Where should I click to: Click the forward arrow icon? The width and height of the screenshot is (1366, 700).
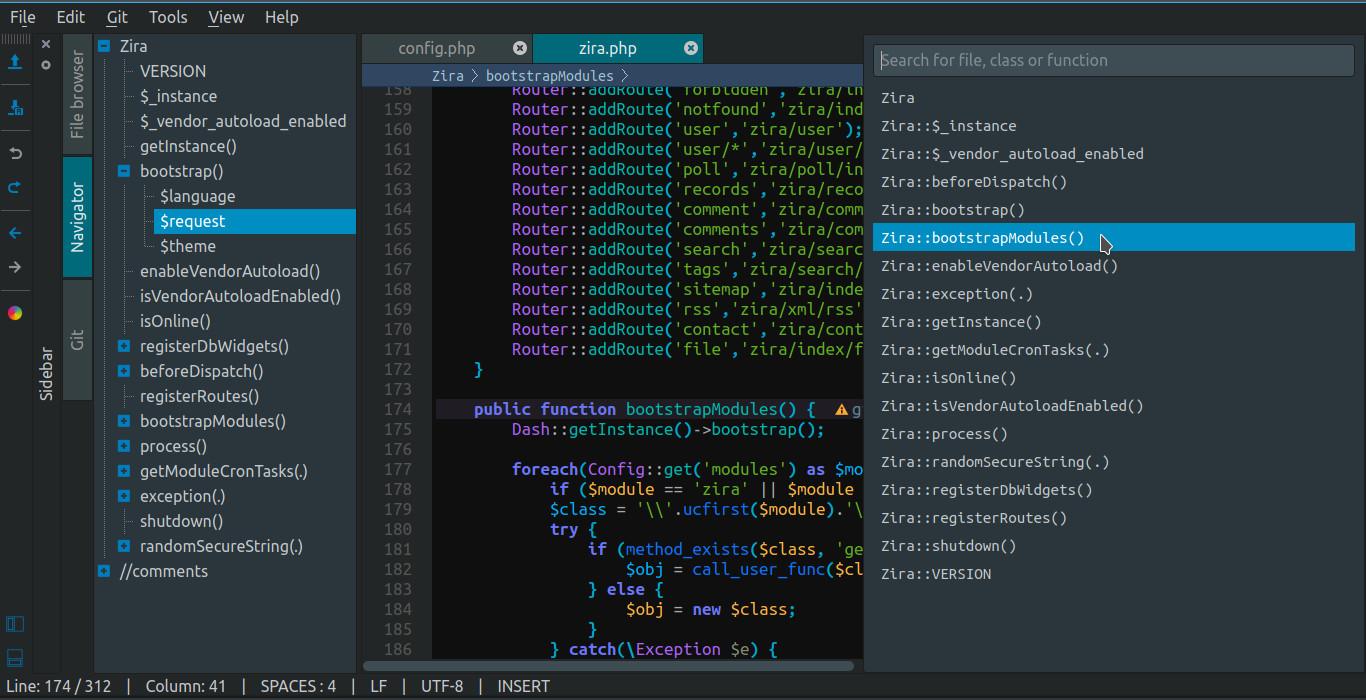pos(15,267)
